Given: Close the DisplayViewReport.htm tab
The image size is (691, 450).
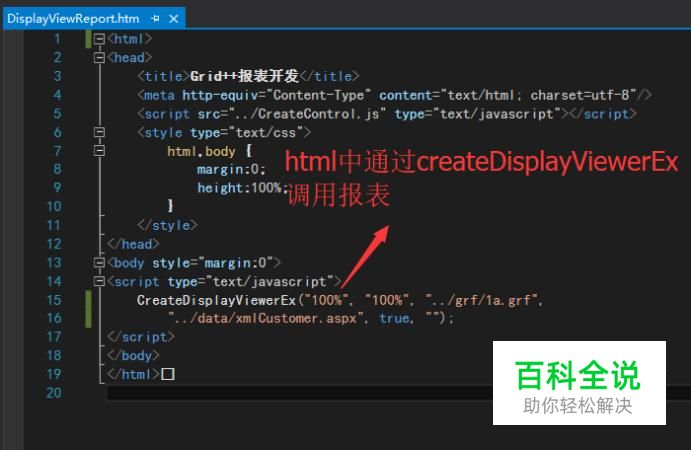Looking at the screenshot, I should [174, 19].
